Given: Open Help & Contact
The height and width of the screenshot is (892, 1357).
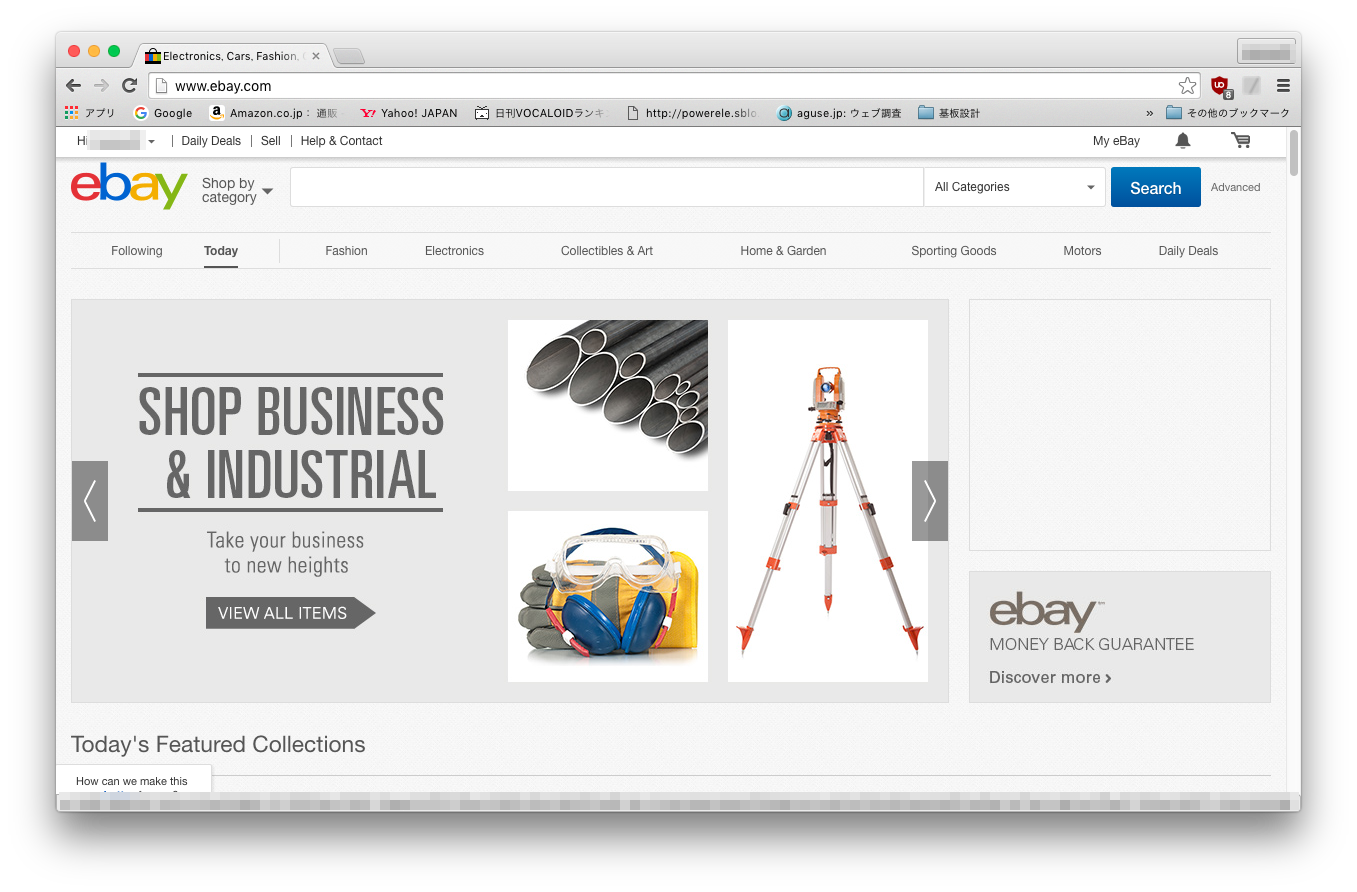Looking at the screenshot, I should point(342,141).
